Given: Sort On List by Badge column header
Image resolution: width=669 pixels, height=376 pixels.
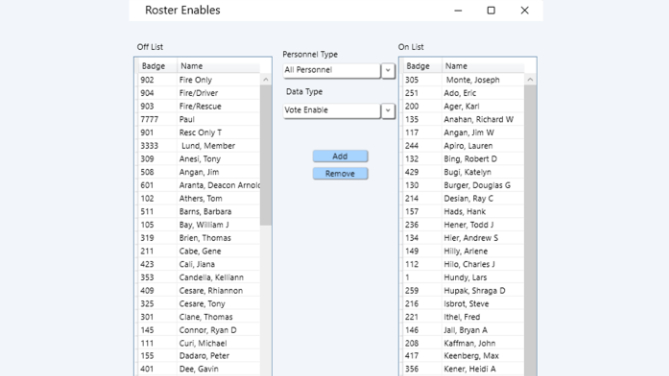Looking at the screenshot, I should click(x=422, y=66).
